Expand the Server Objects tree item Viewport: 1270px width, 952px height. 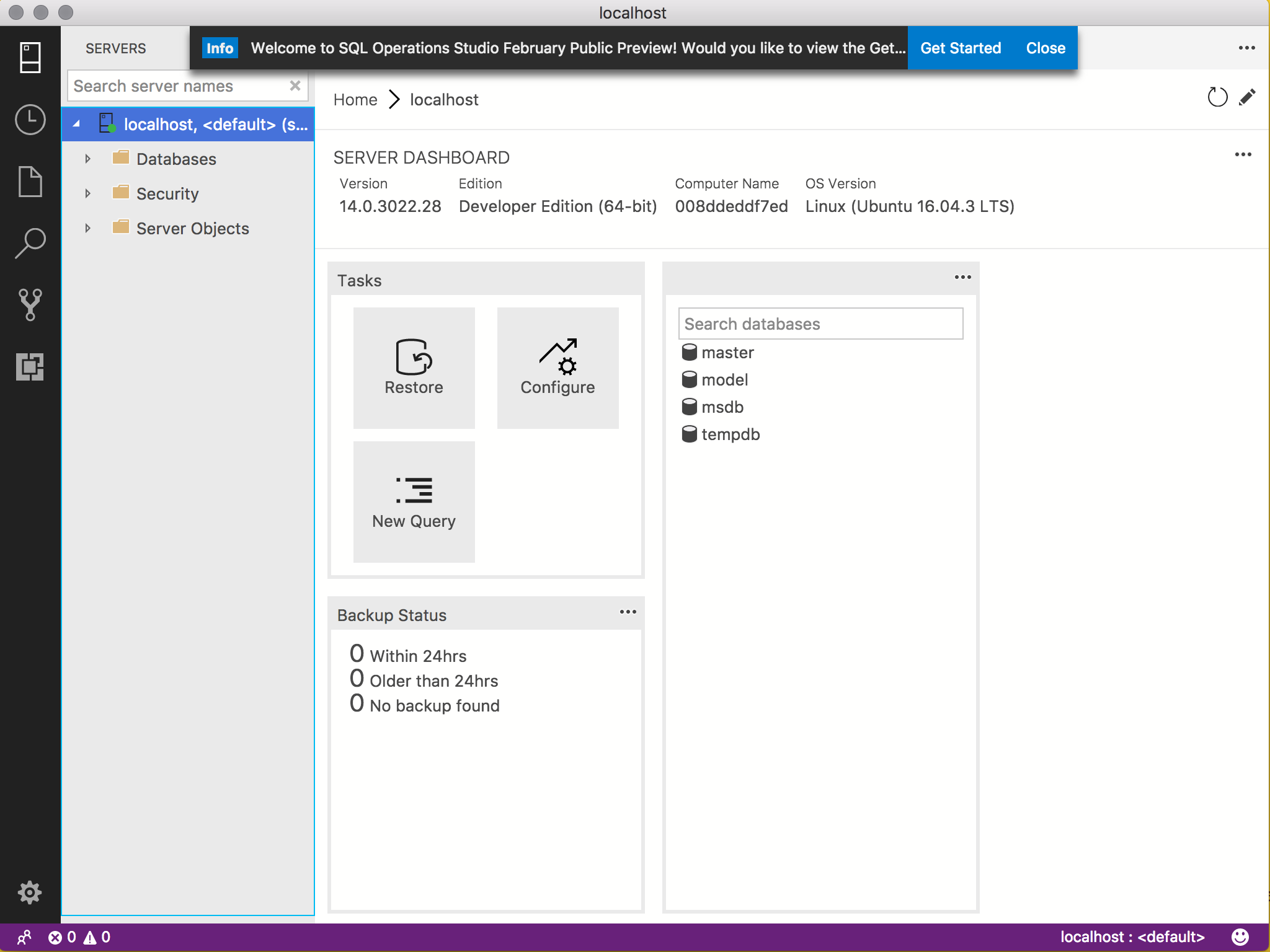[x=88, y=227]
